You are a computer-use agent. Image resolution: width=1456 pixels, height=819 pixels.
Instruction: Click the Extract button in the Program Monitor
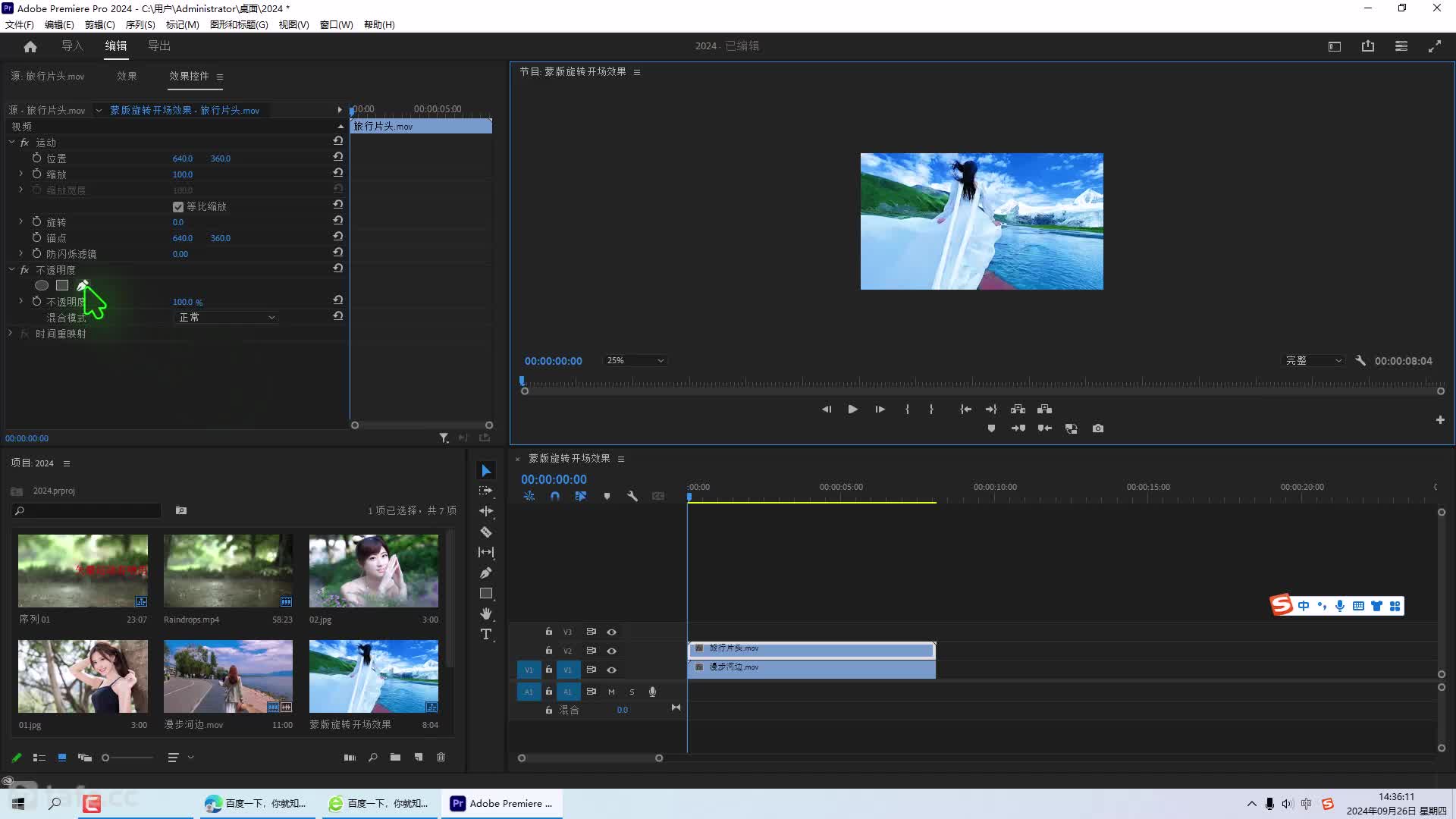[x=1044, y=409]
